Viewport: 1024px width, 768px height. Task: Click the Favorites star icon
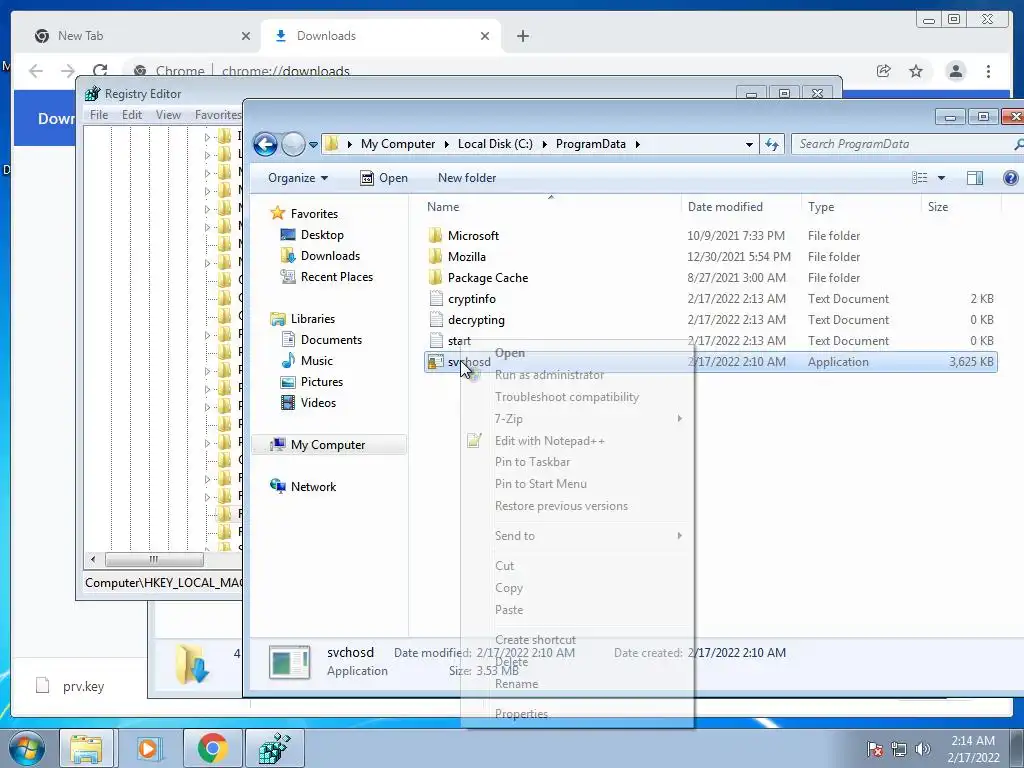click(x=278, y=213)
